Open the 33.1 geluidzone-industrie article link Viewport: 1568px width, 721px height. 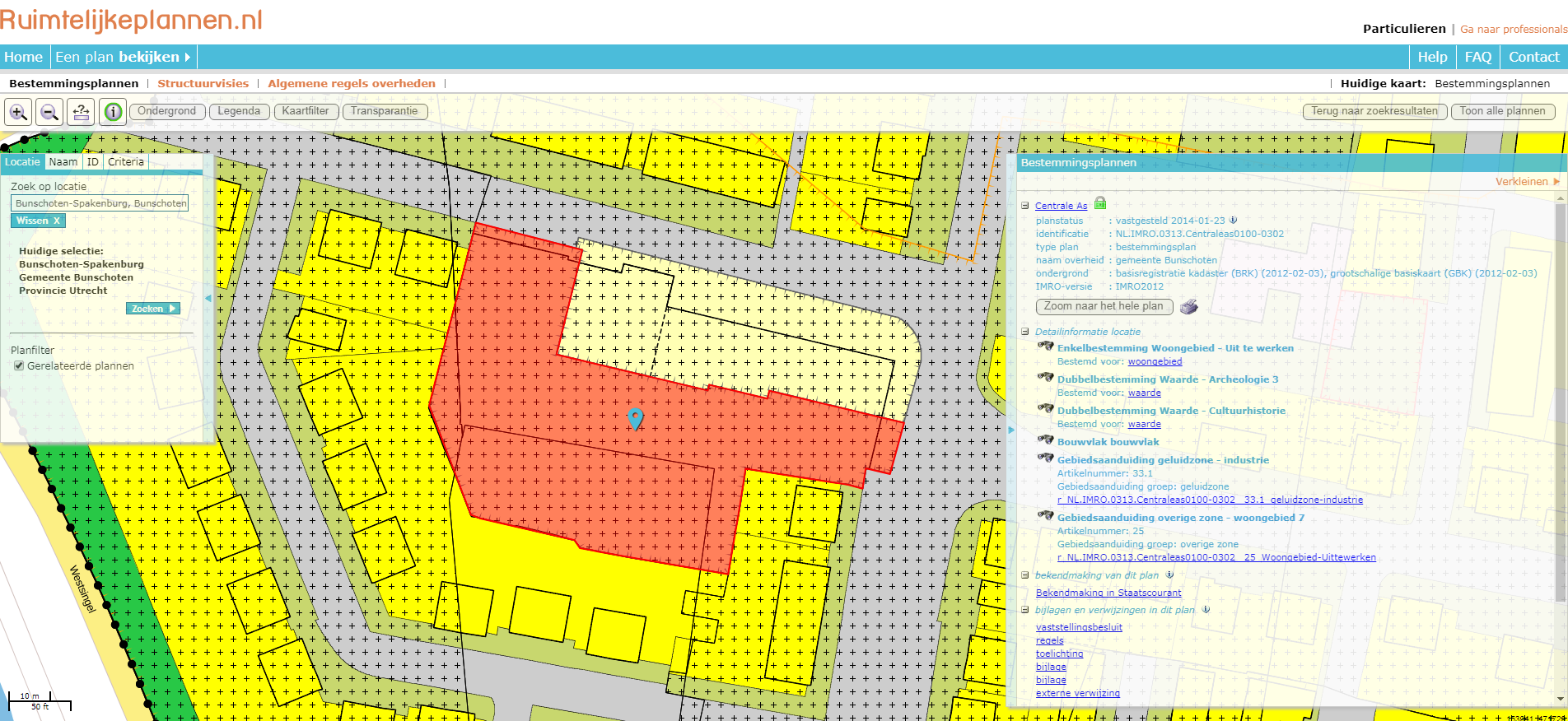point(1210,500)
